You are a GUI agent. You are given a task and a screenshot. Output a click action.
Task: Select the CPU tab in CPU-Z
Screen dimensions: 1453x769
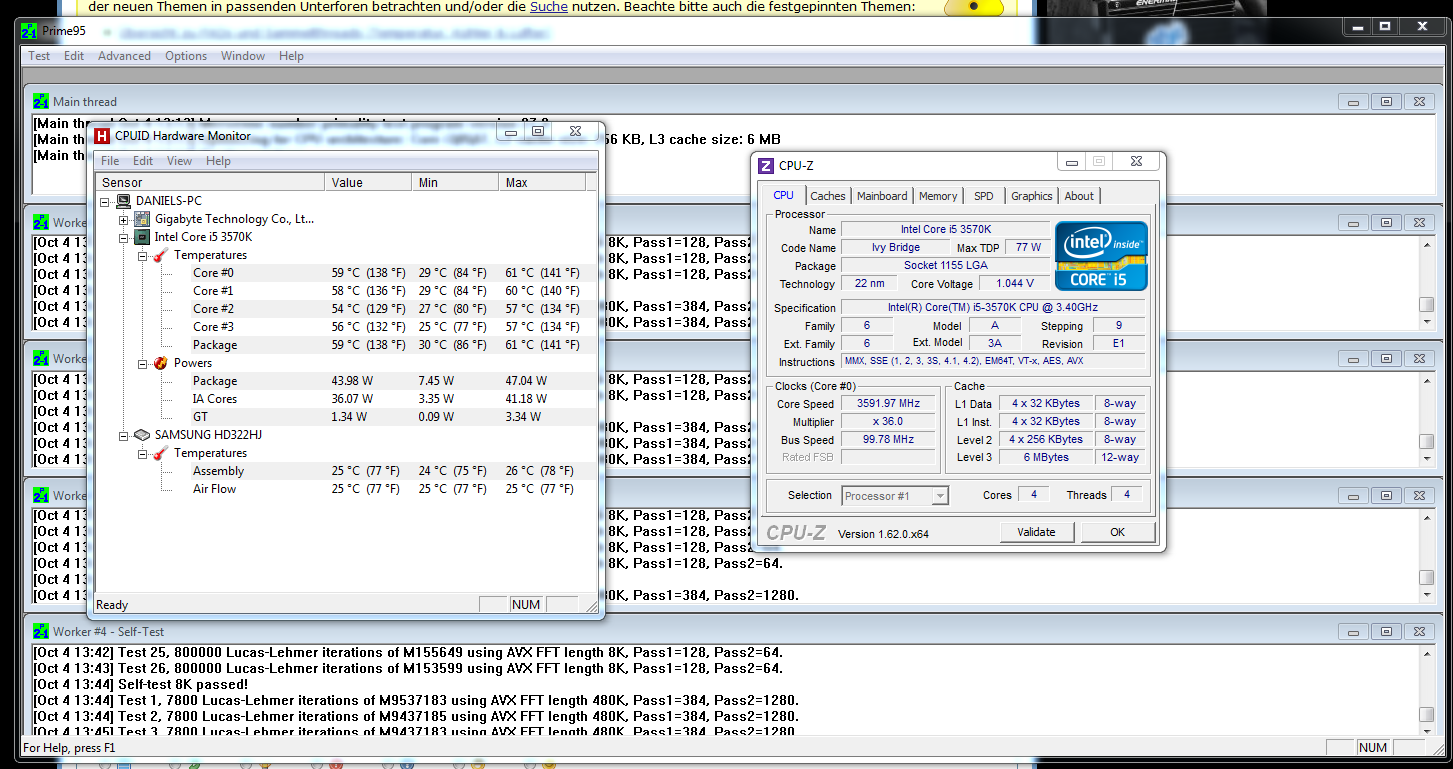click(784, 195)
